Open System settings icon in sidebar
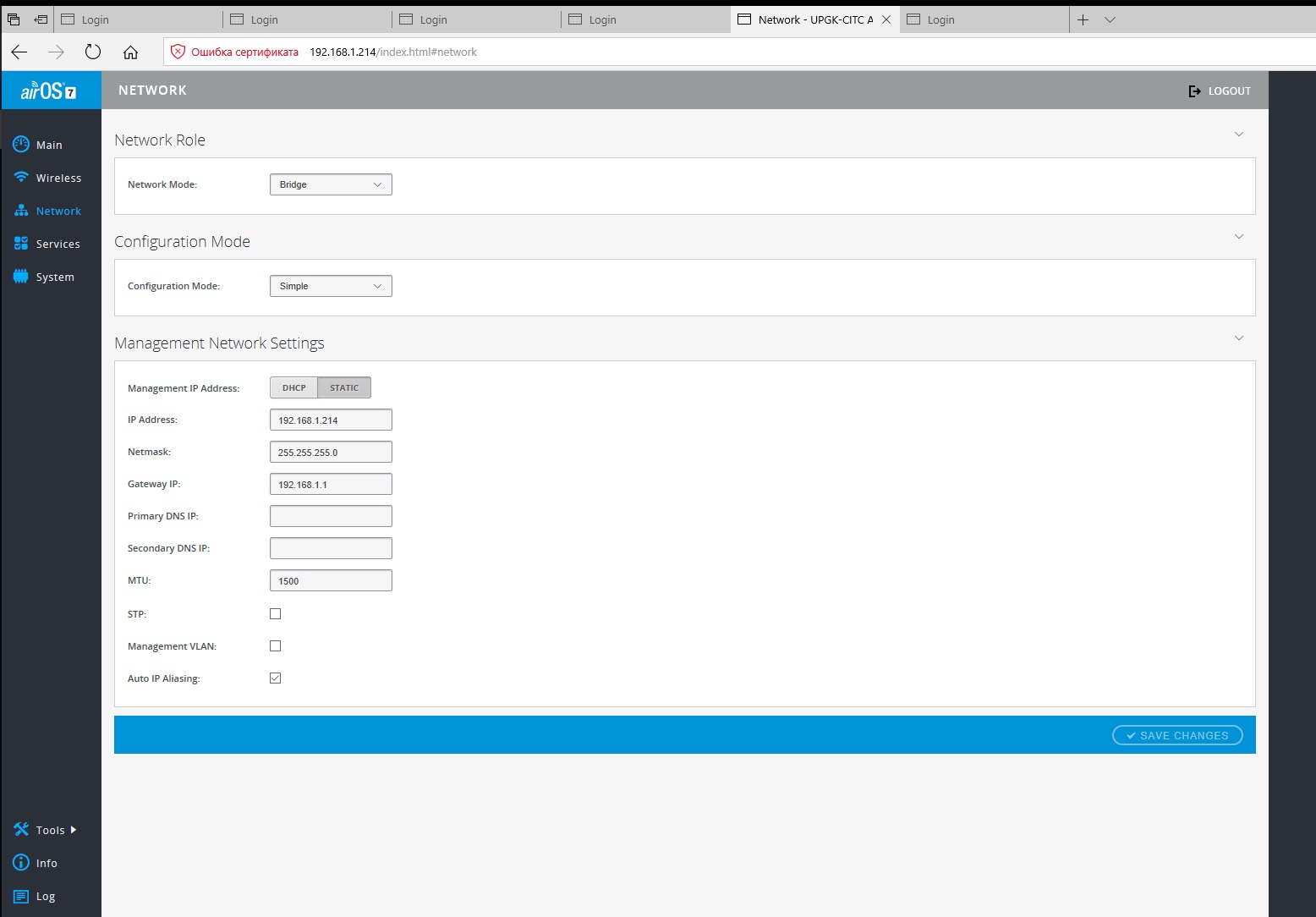The height and width of the screenshot is (917, 1316). point(21,277)
